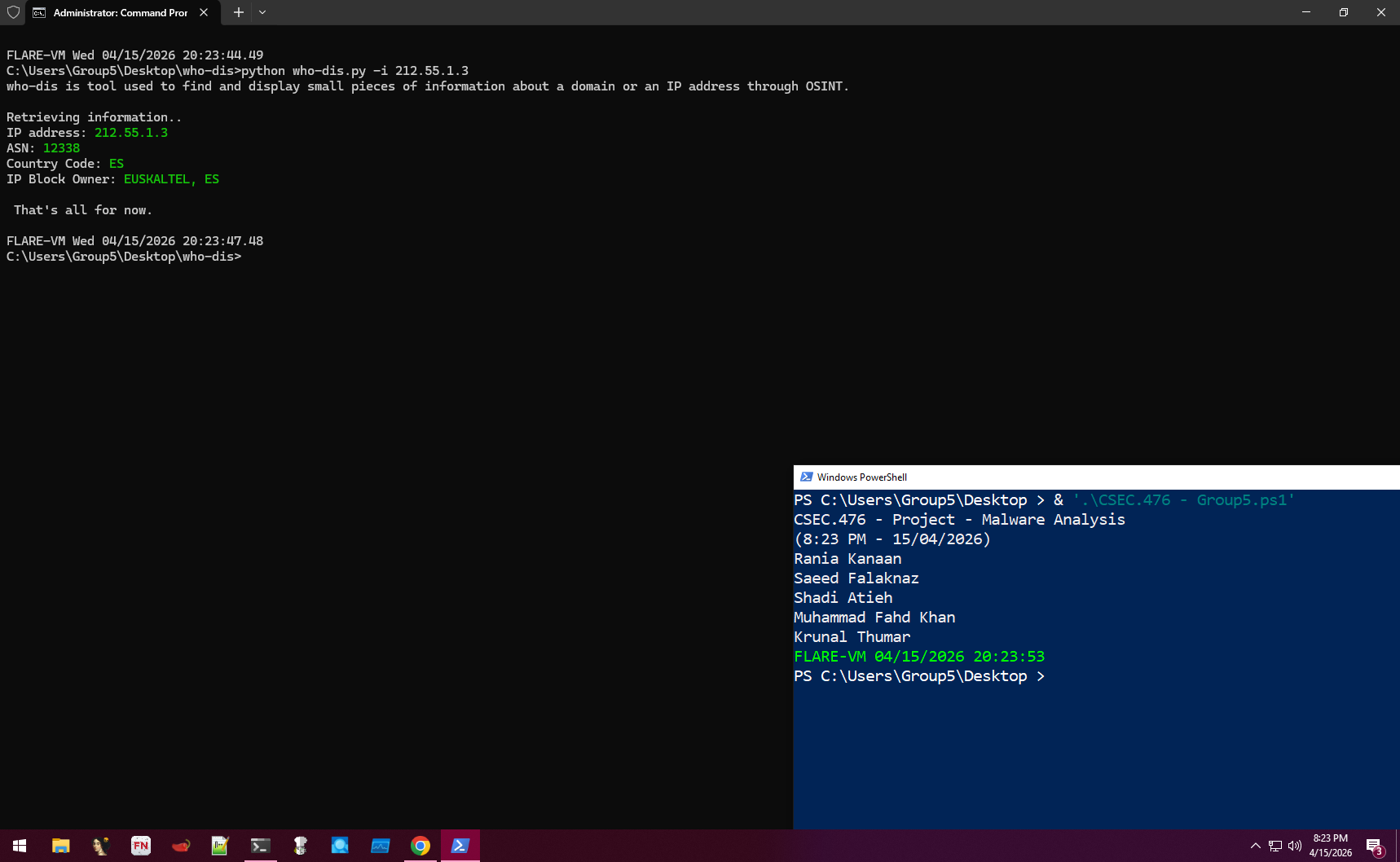
Task: Click the green FLARE-VM 20:23:53 line
Action: [920, 657]
